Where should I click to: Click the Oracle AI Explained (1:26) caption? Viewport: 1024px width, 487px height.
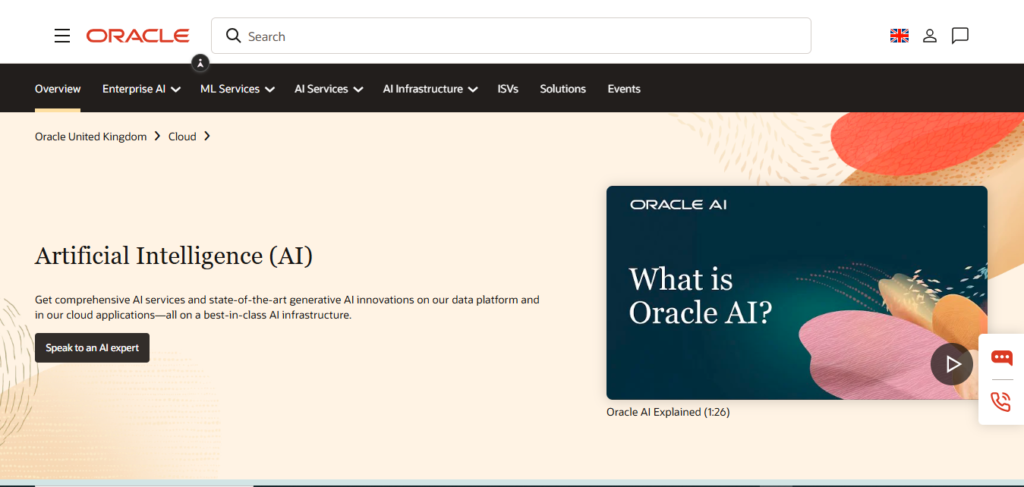tap(668, 412)
